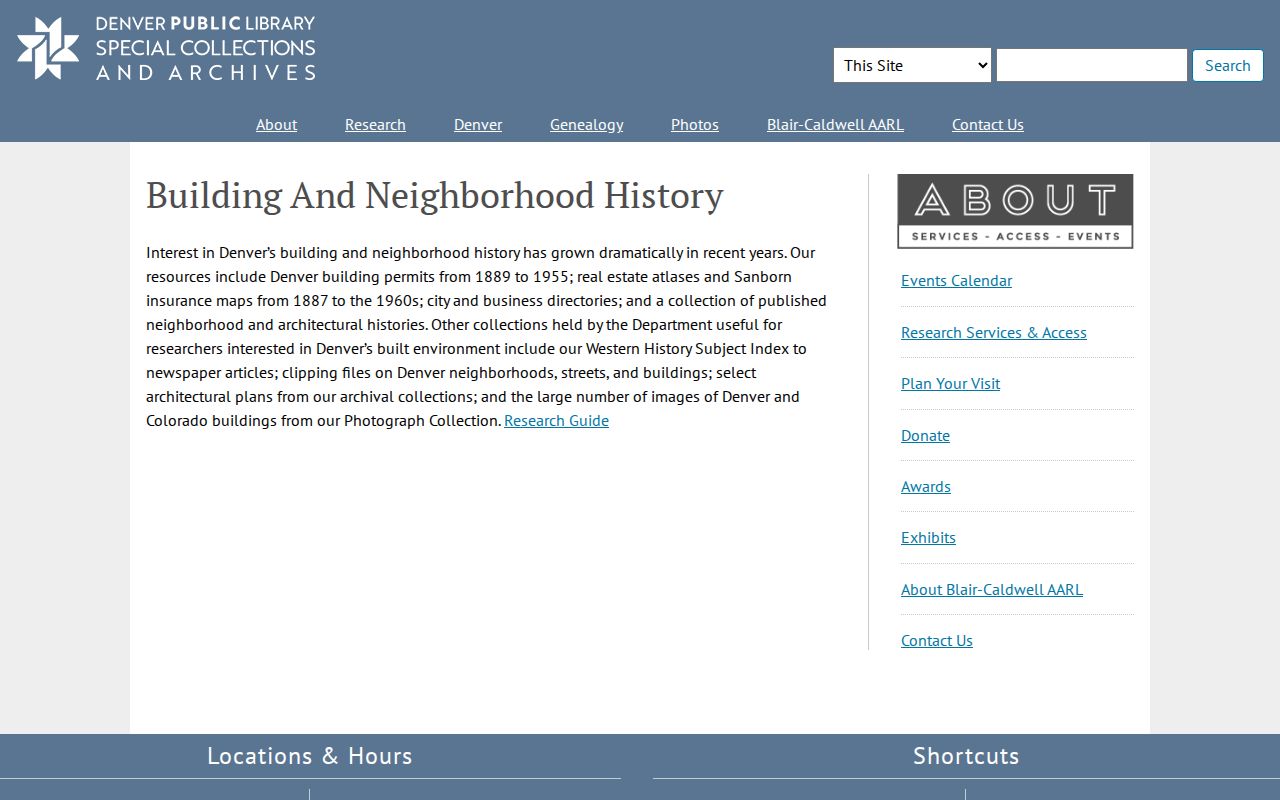Open the Exhibits sidebar link
1280x800 pixels.
pyautogui.click(x=928, y=537)
